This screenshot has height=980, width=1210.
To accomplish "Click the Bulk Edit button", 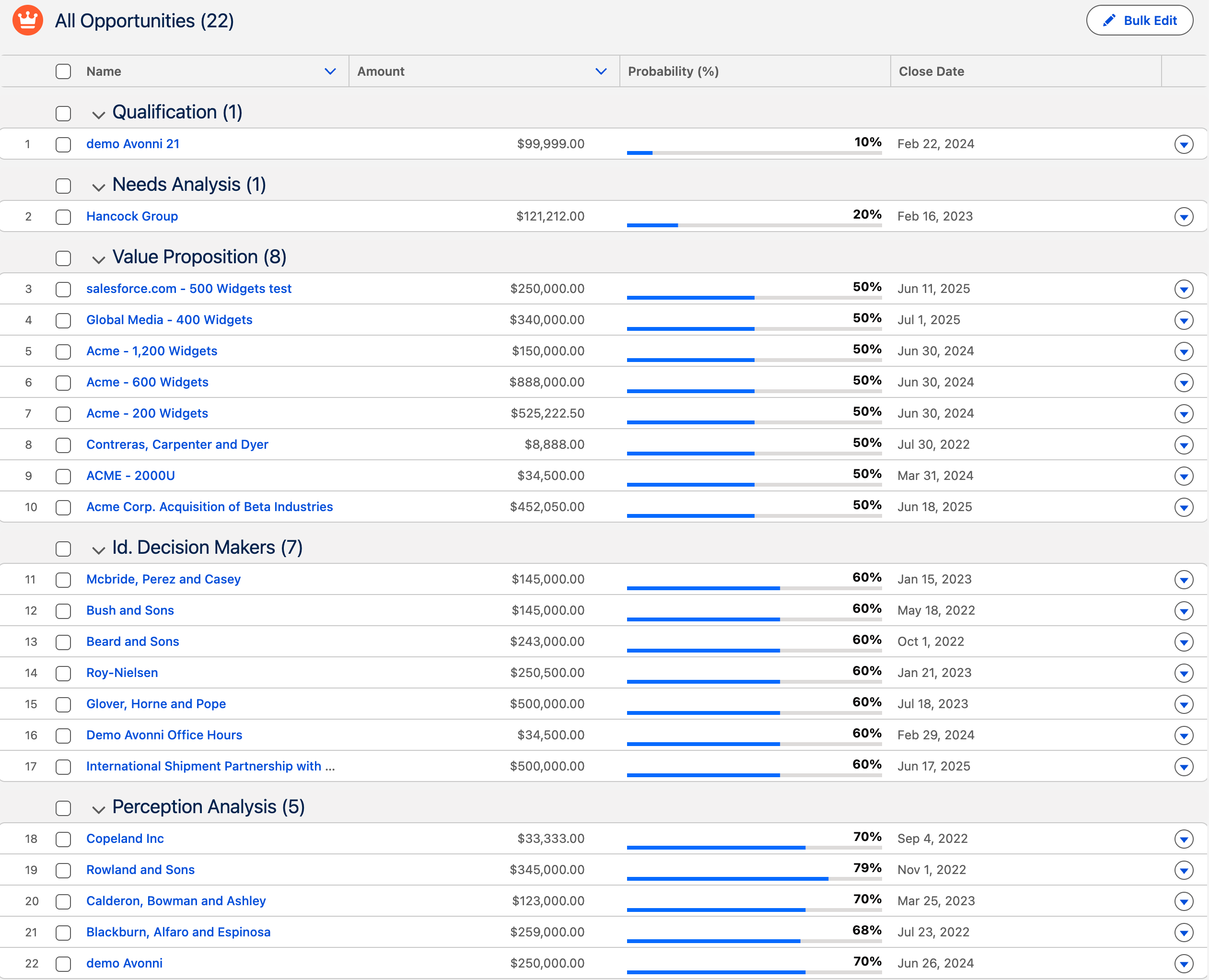I will pyautogui.click(x=1140, y=21).
